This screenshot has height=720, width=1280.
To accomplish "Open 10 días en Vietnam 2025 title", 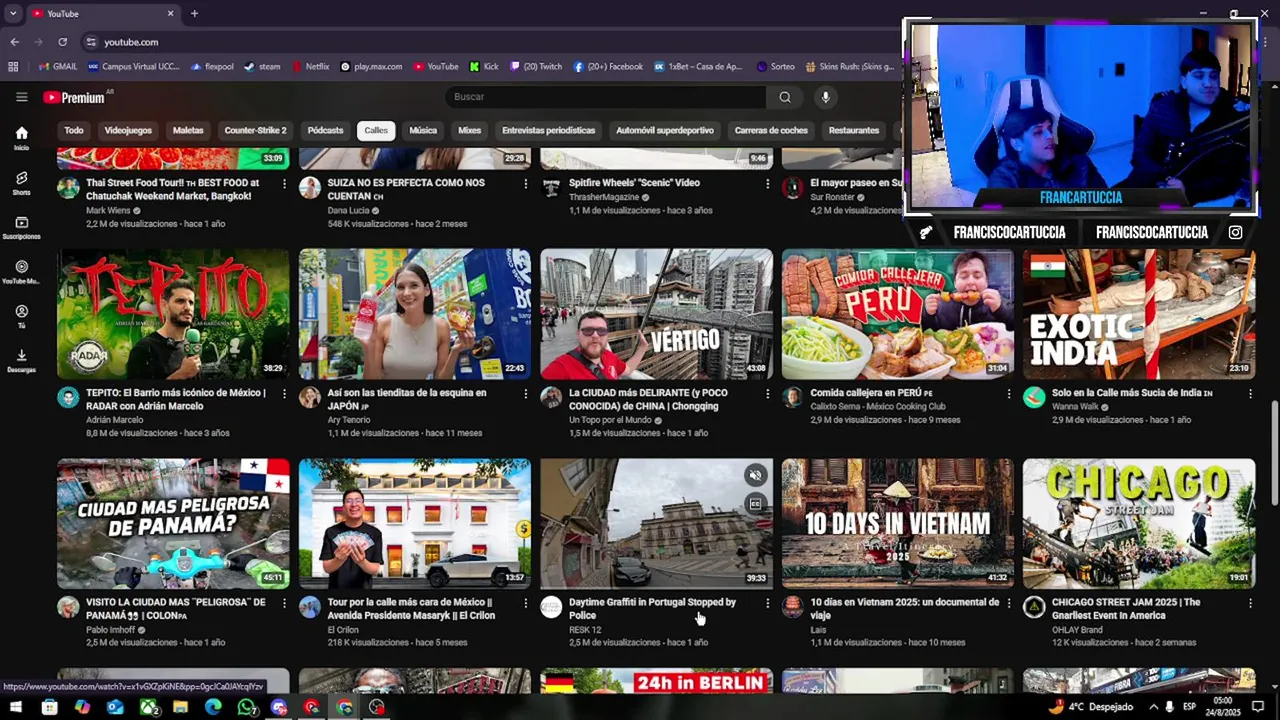I will (x=904, y=608).
